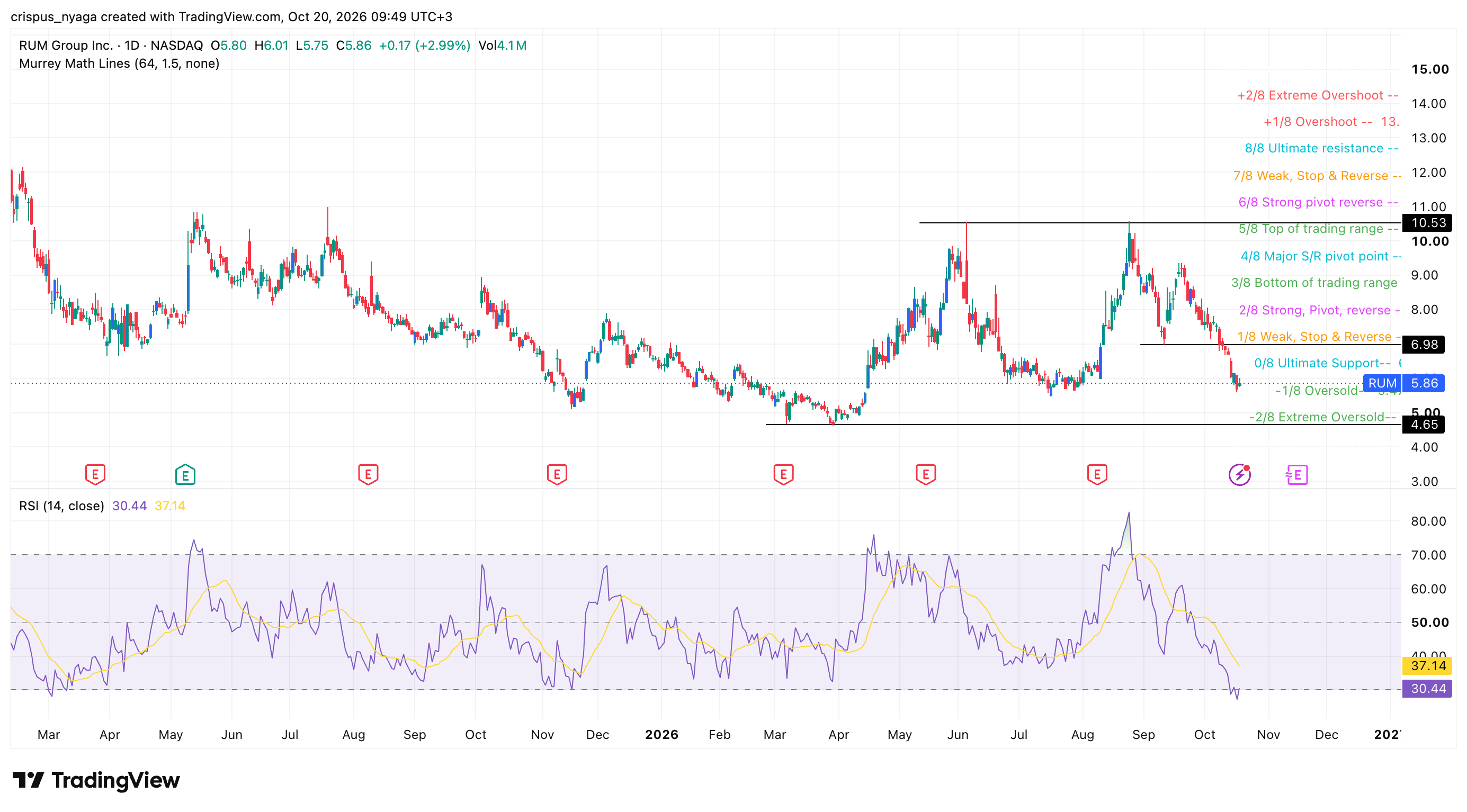Click the blue RUM 5.86 price tag

[x=1404, y=384]
